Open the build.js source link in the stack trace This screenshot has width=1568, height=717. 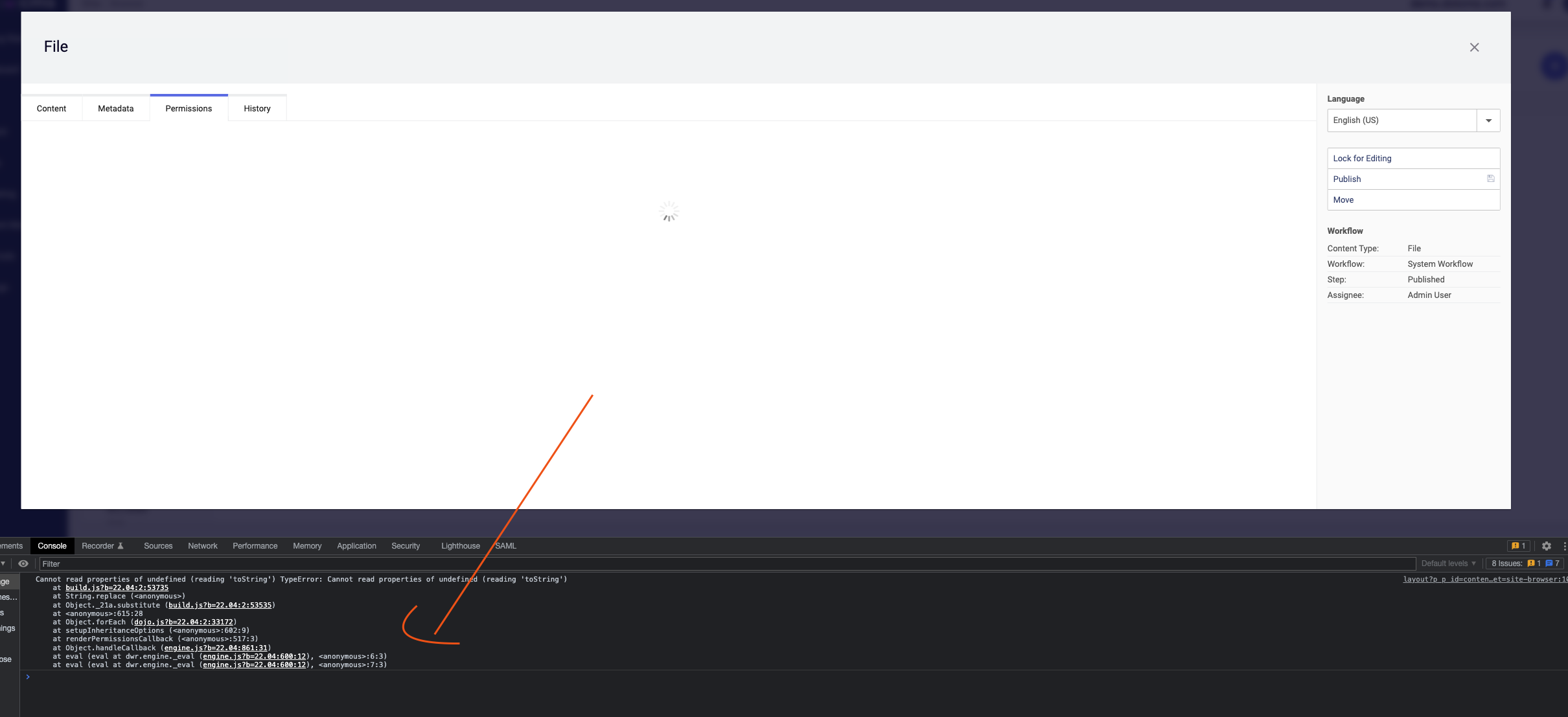[117, 587]
